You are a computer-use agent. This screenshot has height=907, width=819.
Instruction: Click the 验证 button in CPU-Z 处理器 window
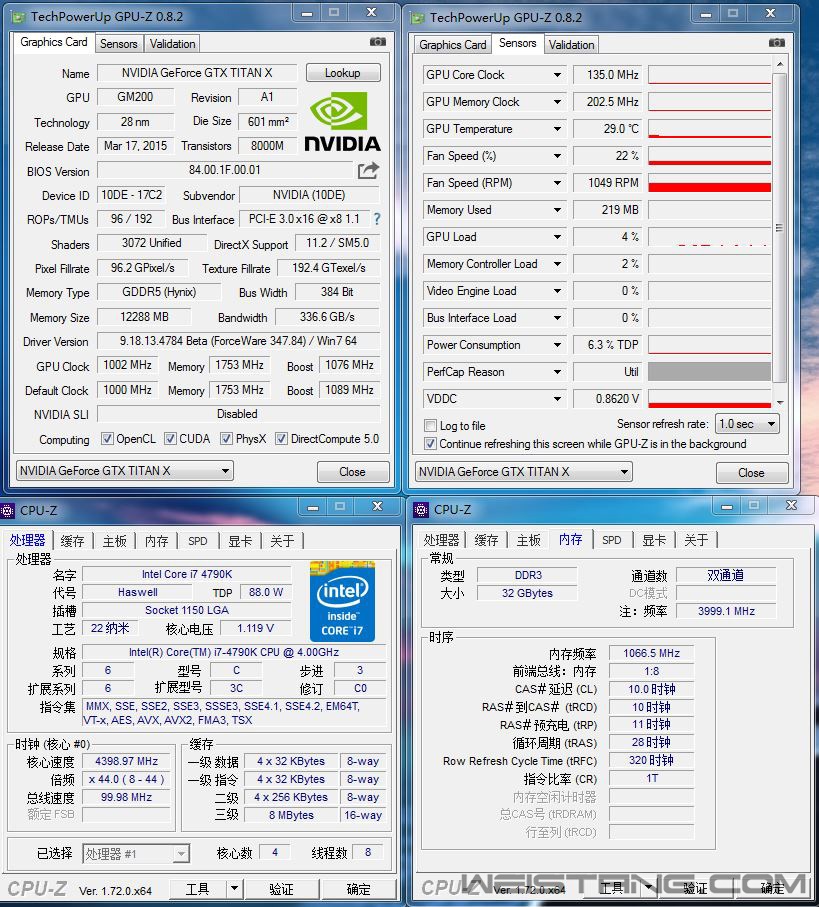point(282,888)
